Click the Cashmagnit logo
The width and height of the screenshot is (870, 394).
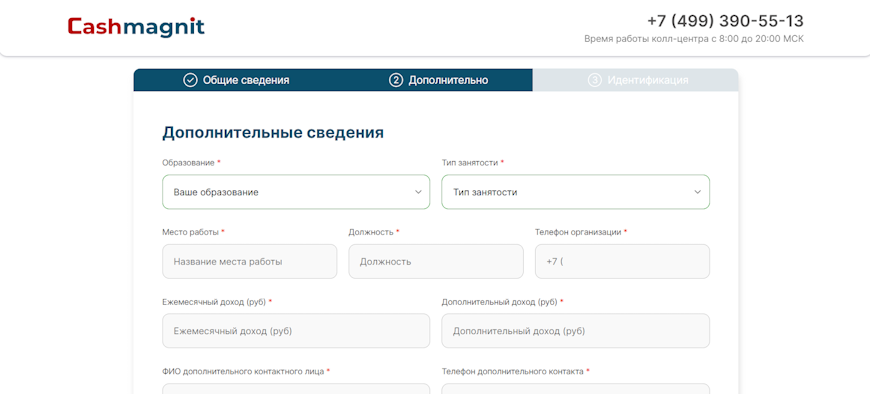tap(136, 27)
